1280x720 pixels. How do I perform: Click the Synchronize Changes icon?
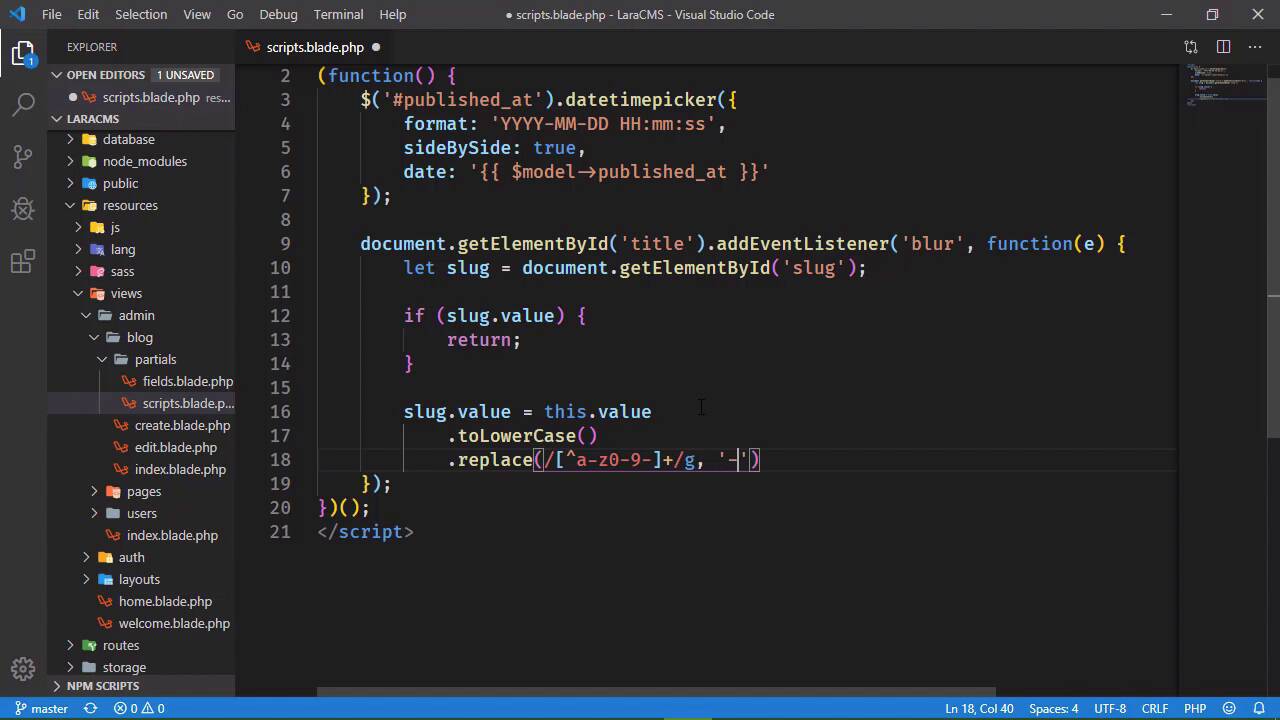point(90,708)
